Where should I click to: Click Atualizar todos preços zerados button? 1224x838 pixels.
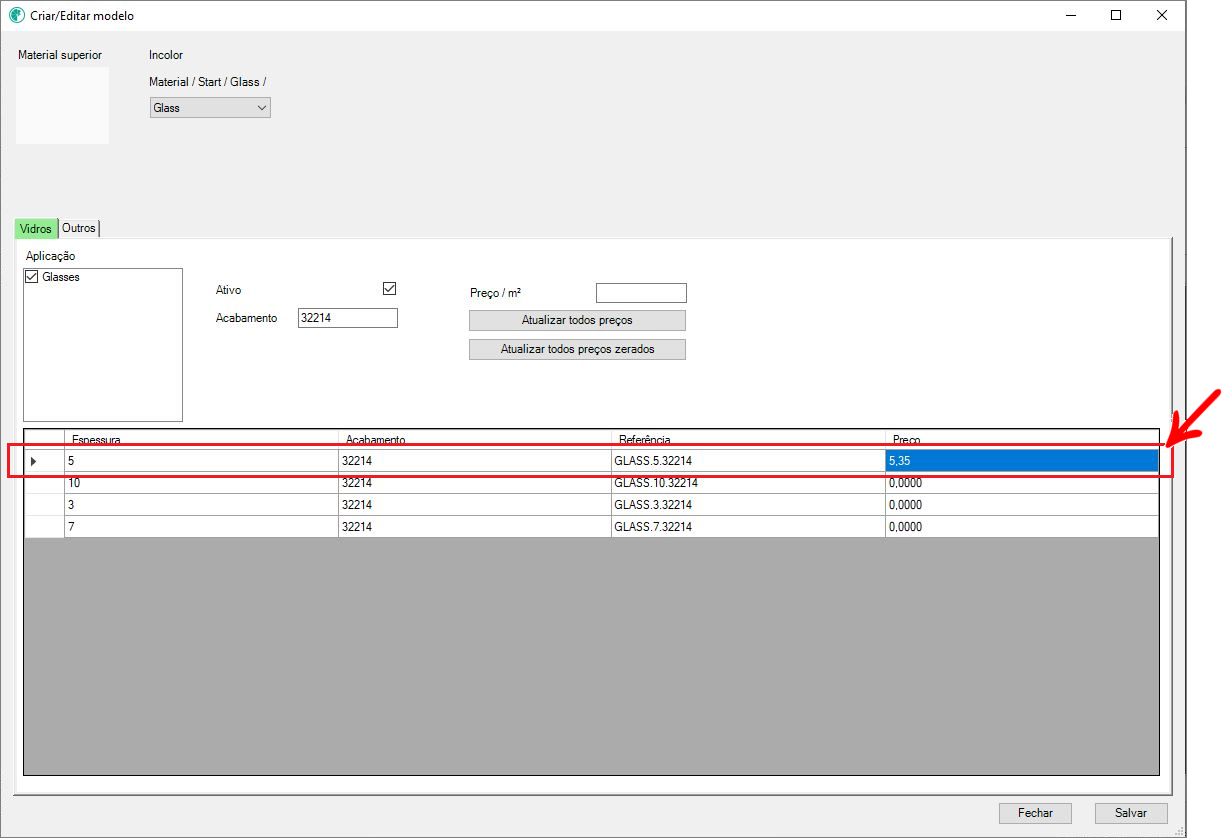pos(577,350)
